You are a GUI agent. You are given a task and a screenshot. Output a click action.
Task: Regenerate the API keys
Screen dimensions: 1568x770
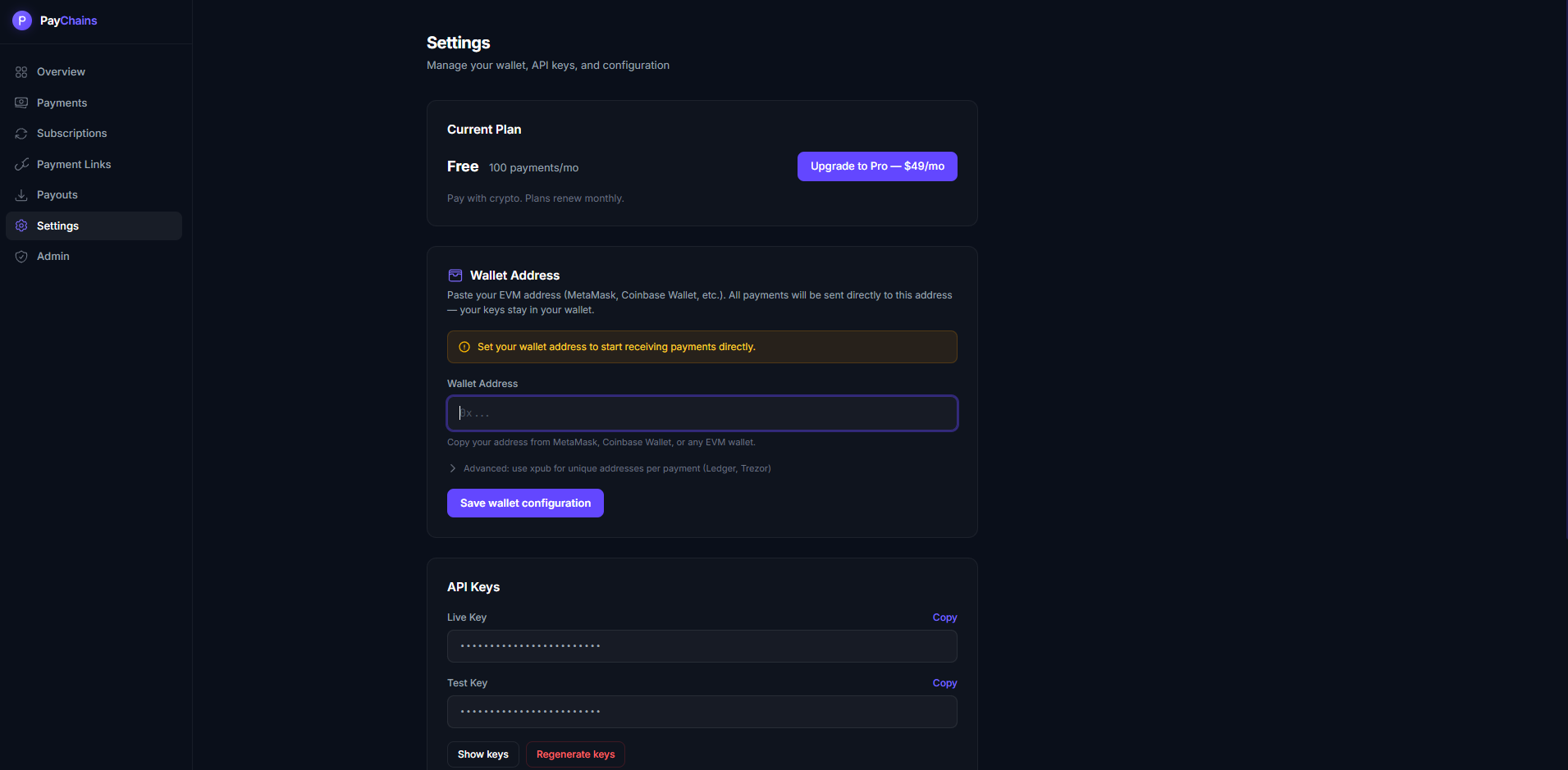574,754
